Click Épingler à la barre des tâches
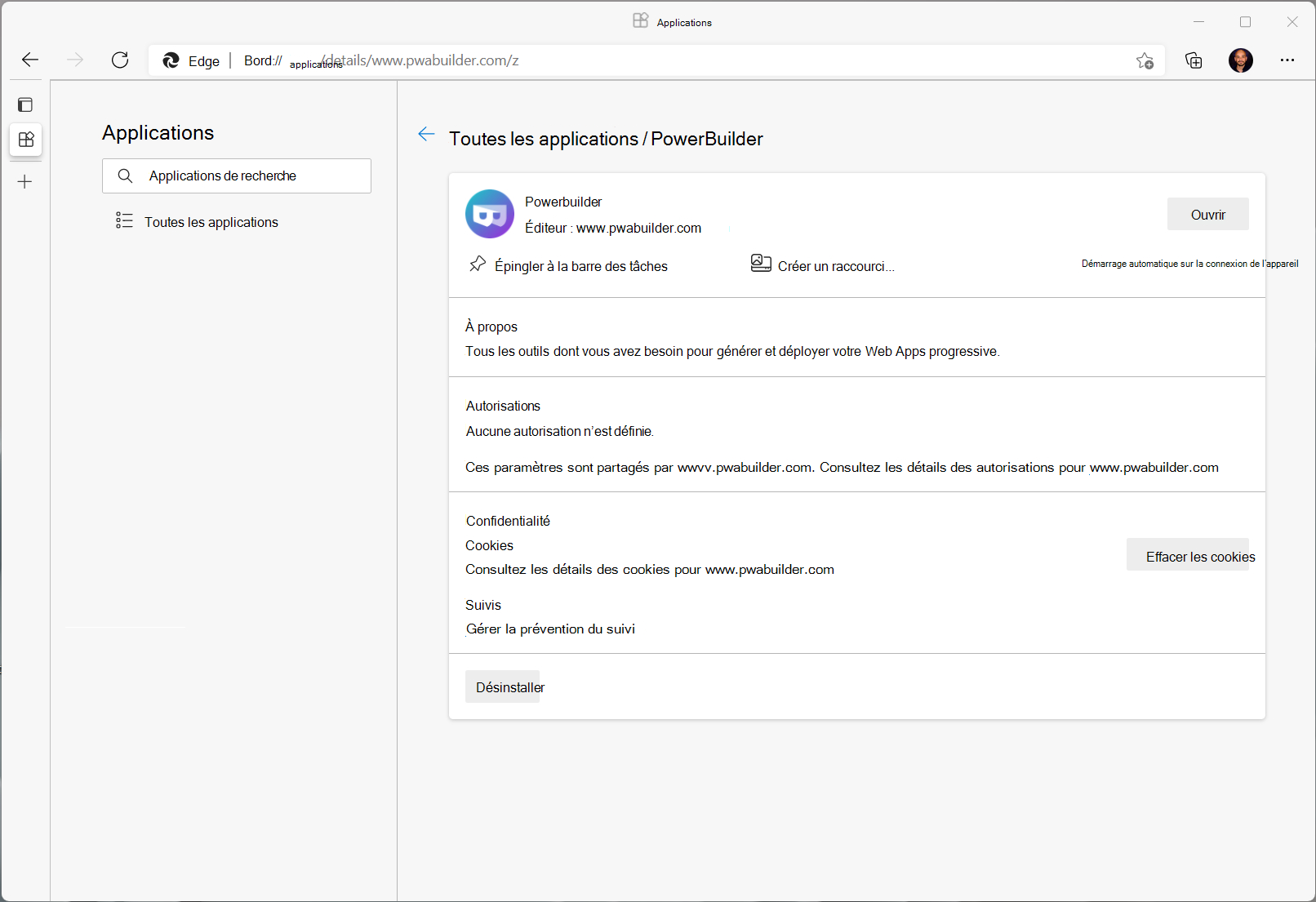1316x902 pixels. pyautogui.click(x=581, y=266)
